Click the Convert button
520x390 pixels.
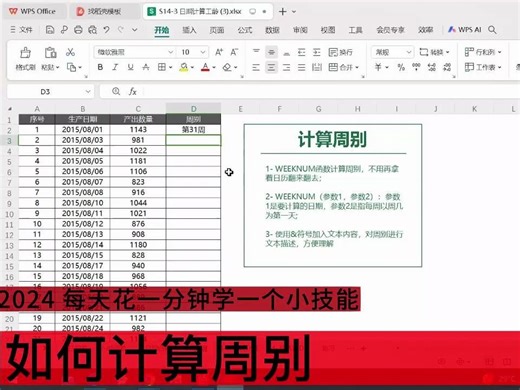pos(435,52)
